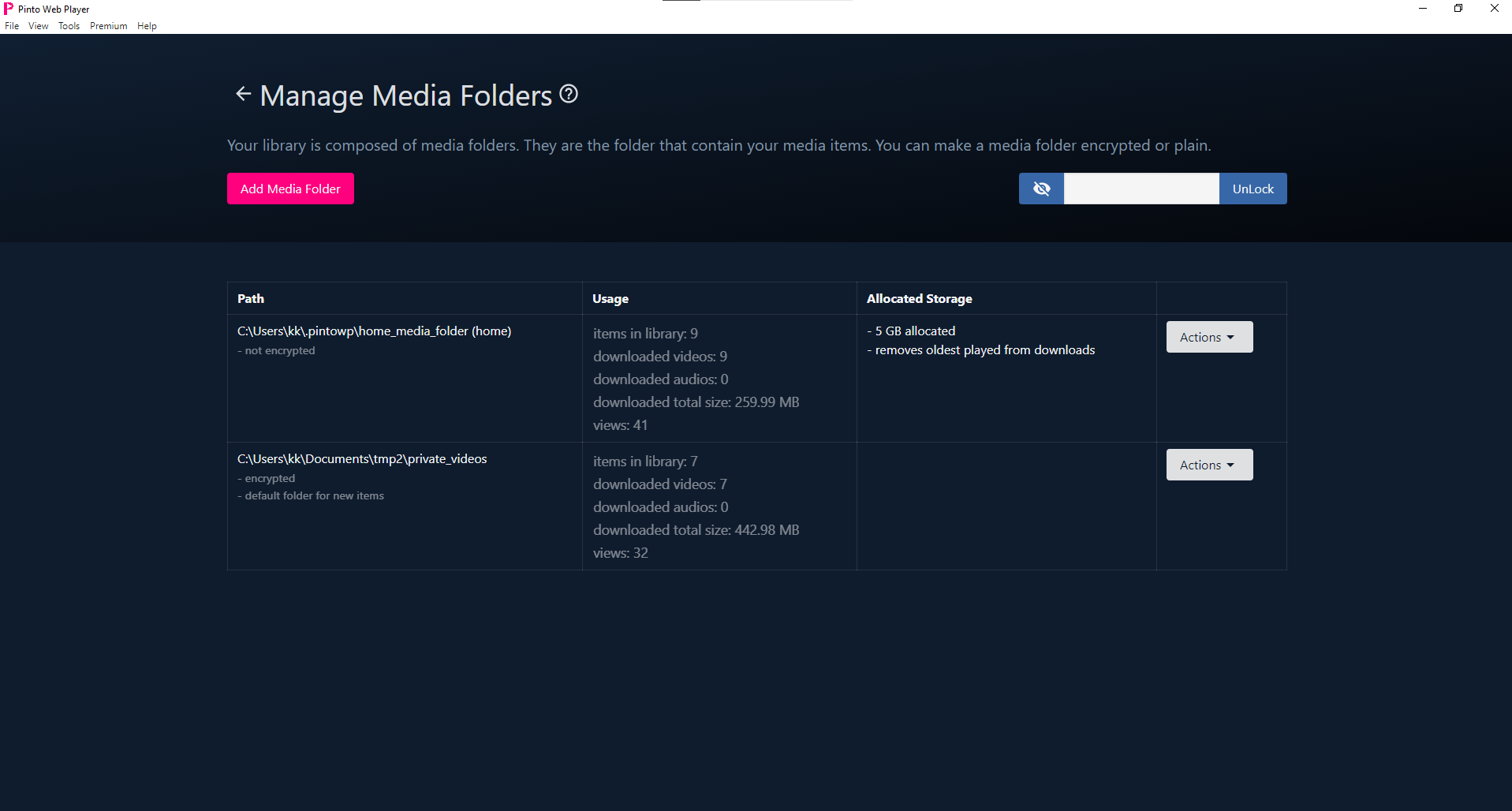1512x811 pixels.
Task: Open the Premium menu
Action: (x=108, y=25)
